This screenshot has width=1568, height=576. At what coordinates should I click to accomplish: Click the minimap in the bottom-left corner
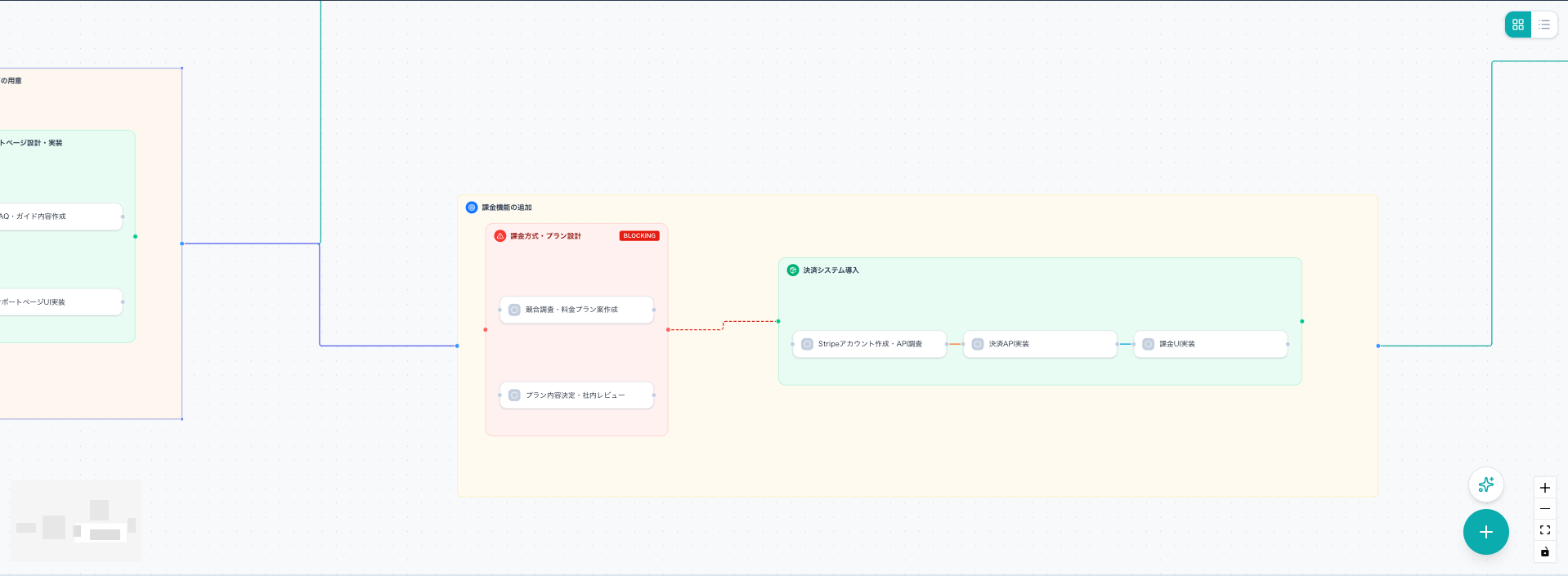pos(76,521)
